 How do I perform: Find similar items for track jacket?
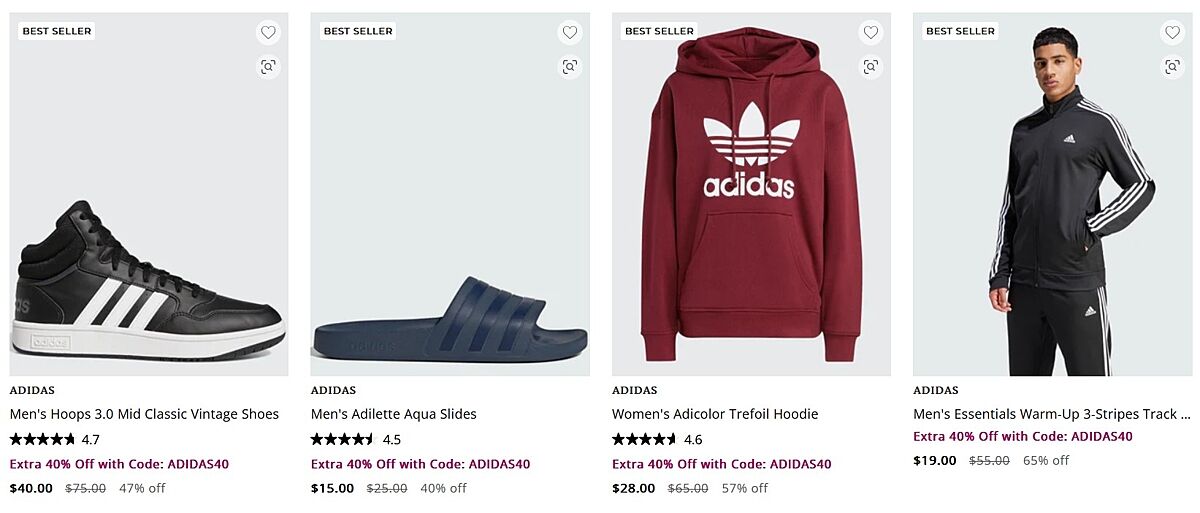point(1171,67)
